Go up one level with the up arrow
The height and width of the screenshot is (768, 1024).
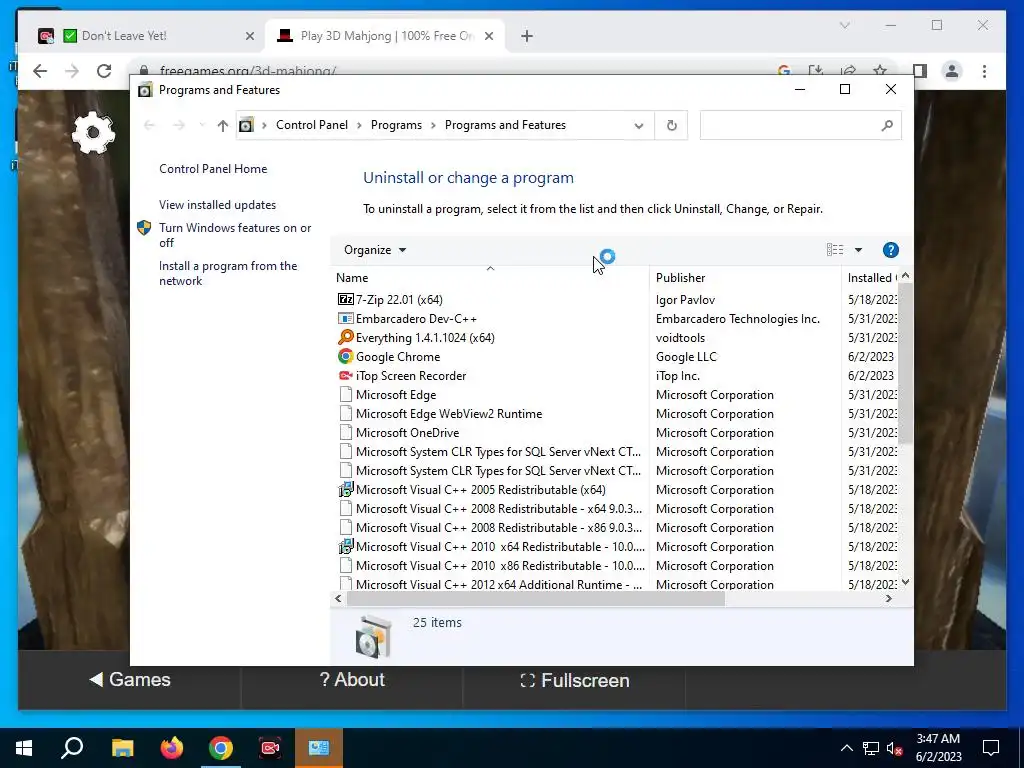click(x=223, y=125)
